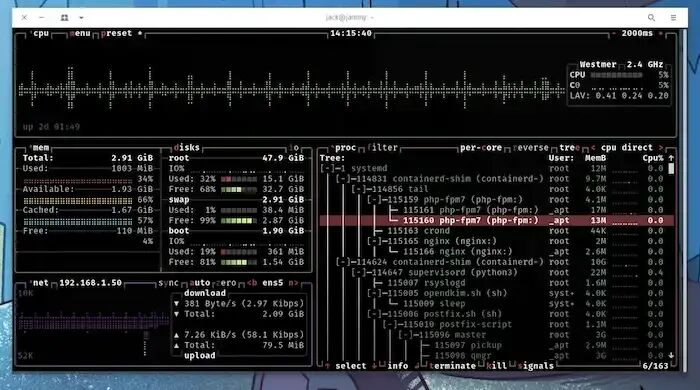Toggle the reverse sorting option
Viewport: 700px width, 390px height.
pyautogui.click(x=530, y=148)
